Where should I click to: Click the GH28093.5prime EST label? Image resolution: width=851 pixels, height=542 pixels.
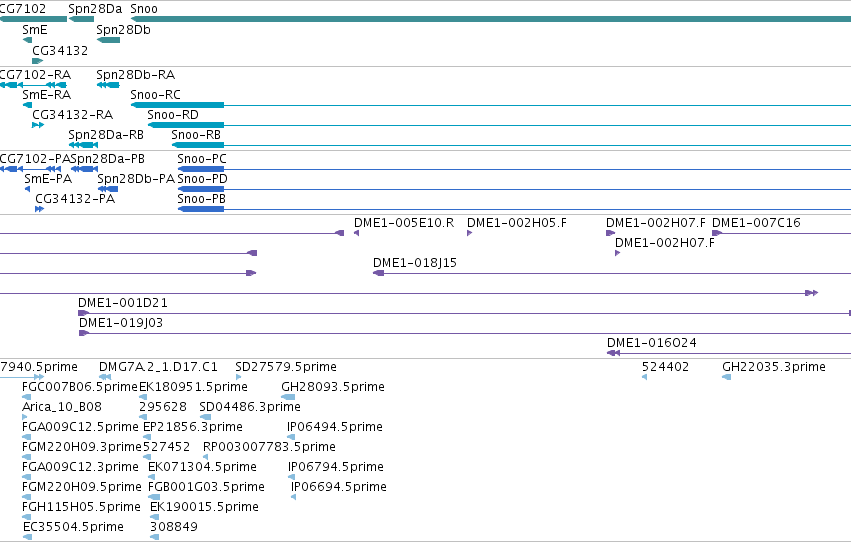333,387
